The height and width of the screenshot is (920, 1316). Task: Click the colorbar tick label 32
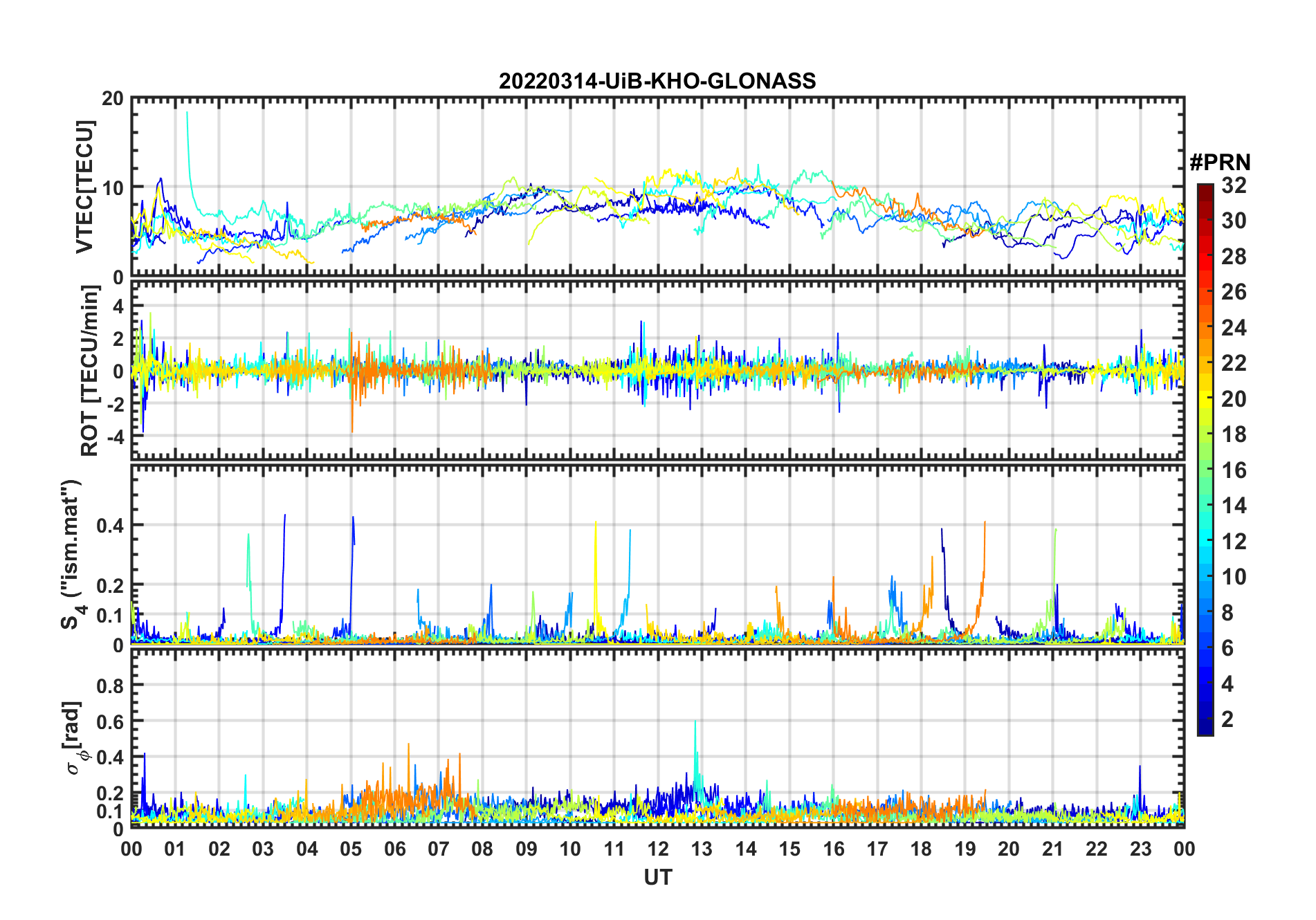[1234, 185]
